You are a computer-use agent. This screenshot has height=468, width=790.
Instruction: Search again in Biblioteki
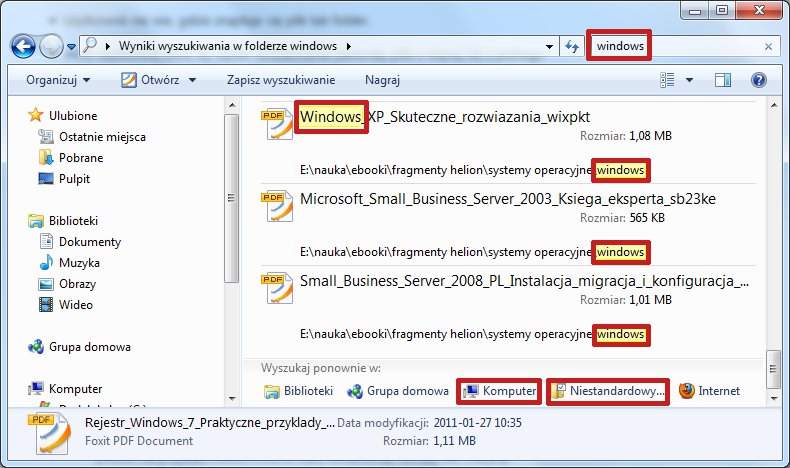[298, 391]
